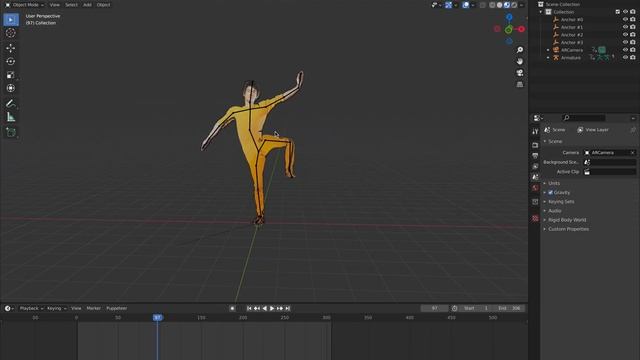Click the current frame field showing 97
This screenshot has height=360, width=640.
point(434,308)
